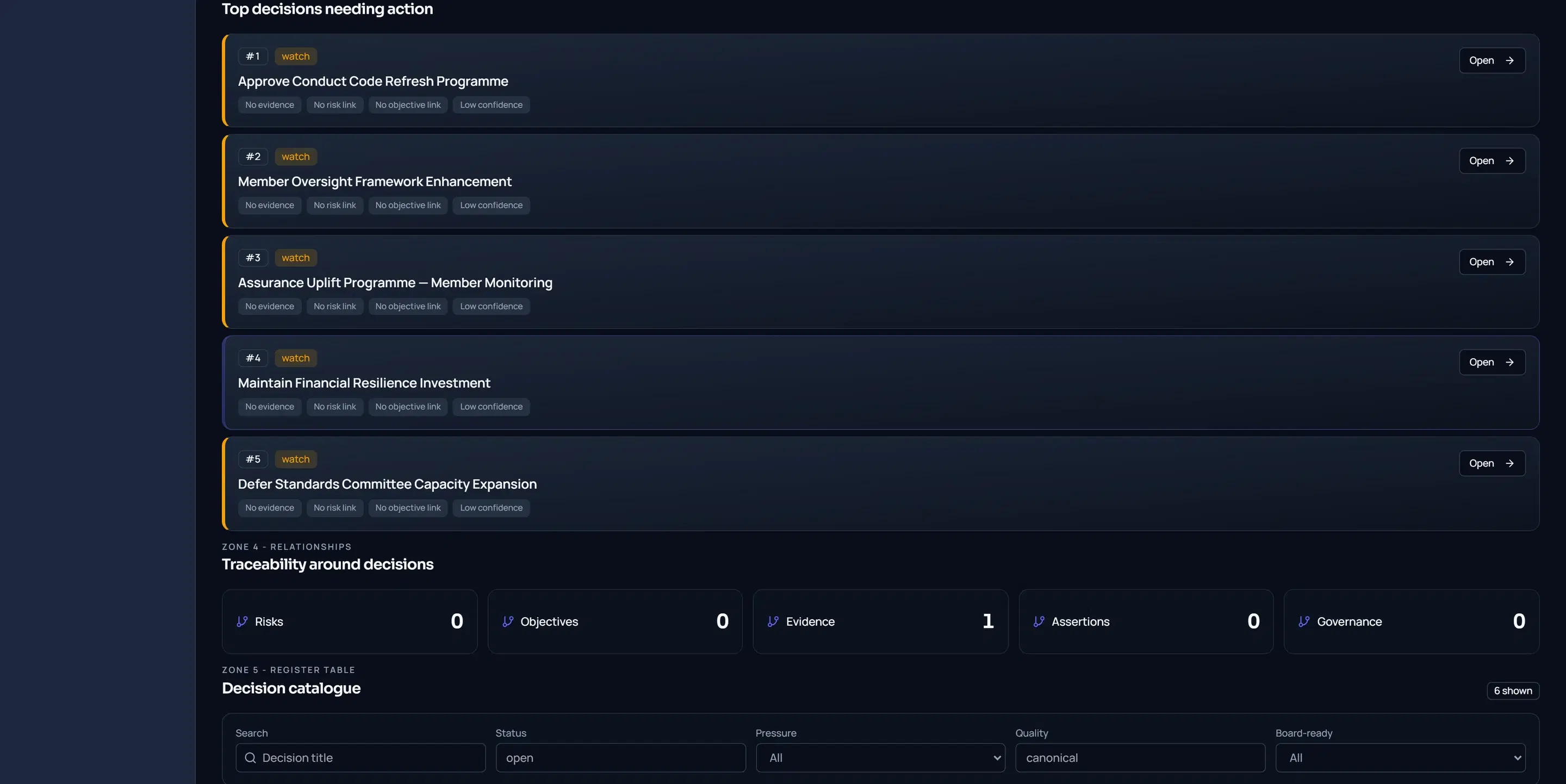
Task: Open Assurance Uplift Programme decision
Action: [1492, 262]
